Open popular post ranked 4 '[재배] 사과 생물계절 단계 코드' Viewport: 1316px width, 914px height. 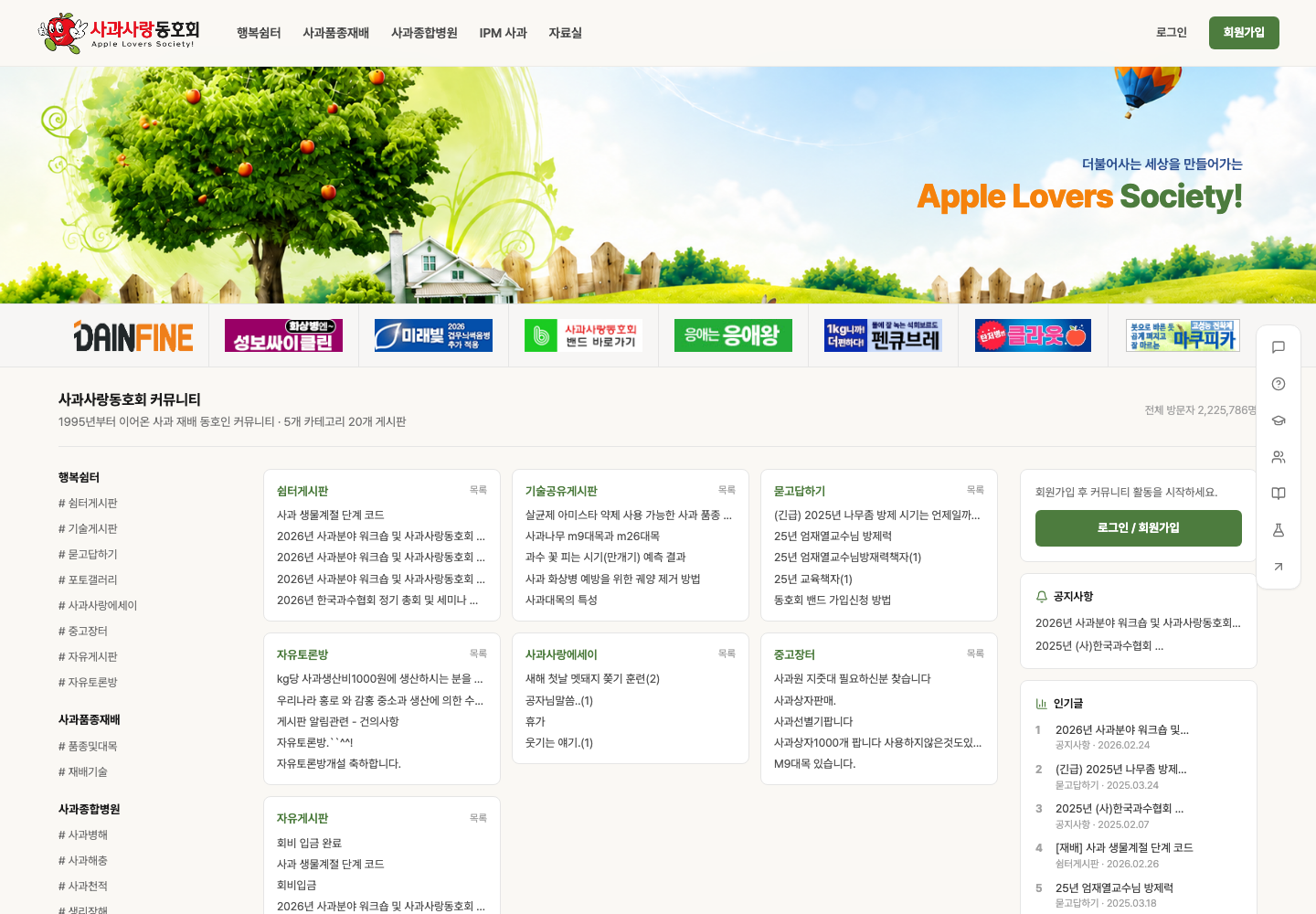point(1124,848)
